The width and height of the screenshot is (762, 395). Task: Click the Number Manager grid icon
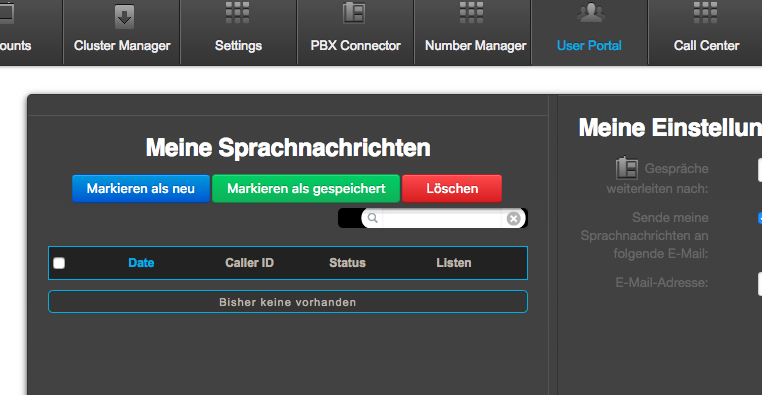click(x=472, y=13)
